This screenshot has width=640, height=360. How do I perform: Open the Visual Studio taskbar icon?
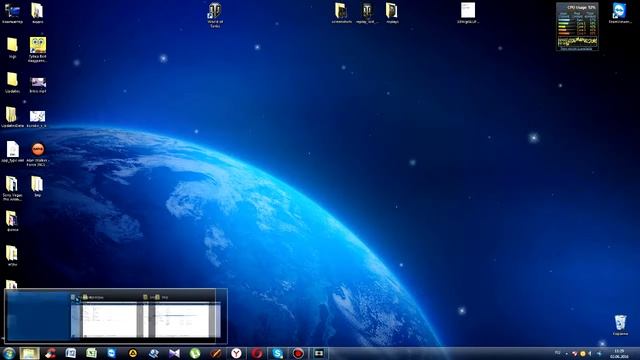[174, 353]
